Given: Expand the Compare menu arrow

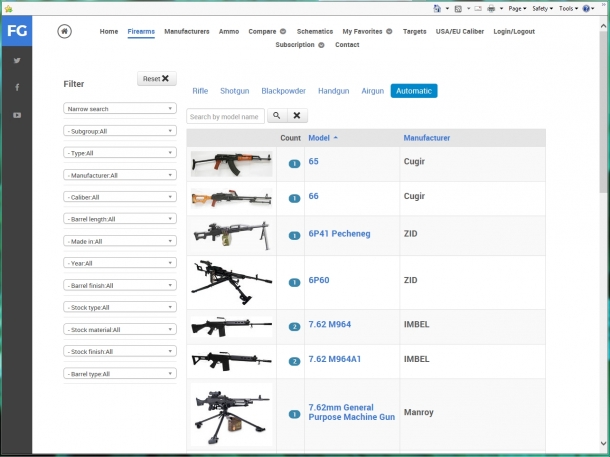Looking at the screenshot, I should 283,32.
